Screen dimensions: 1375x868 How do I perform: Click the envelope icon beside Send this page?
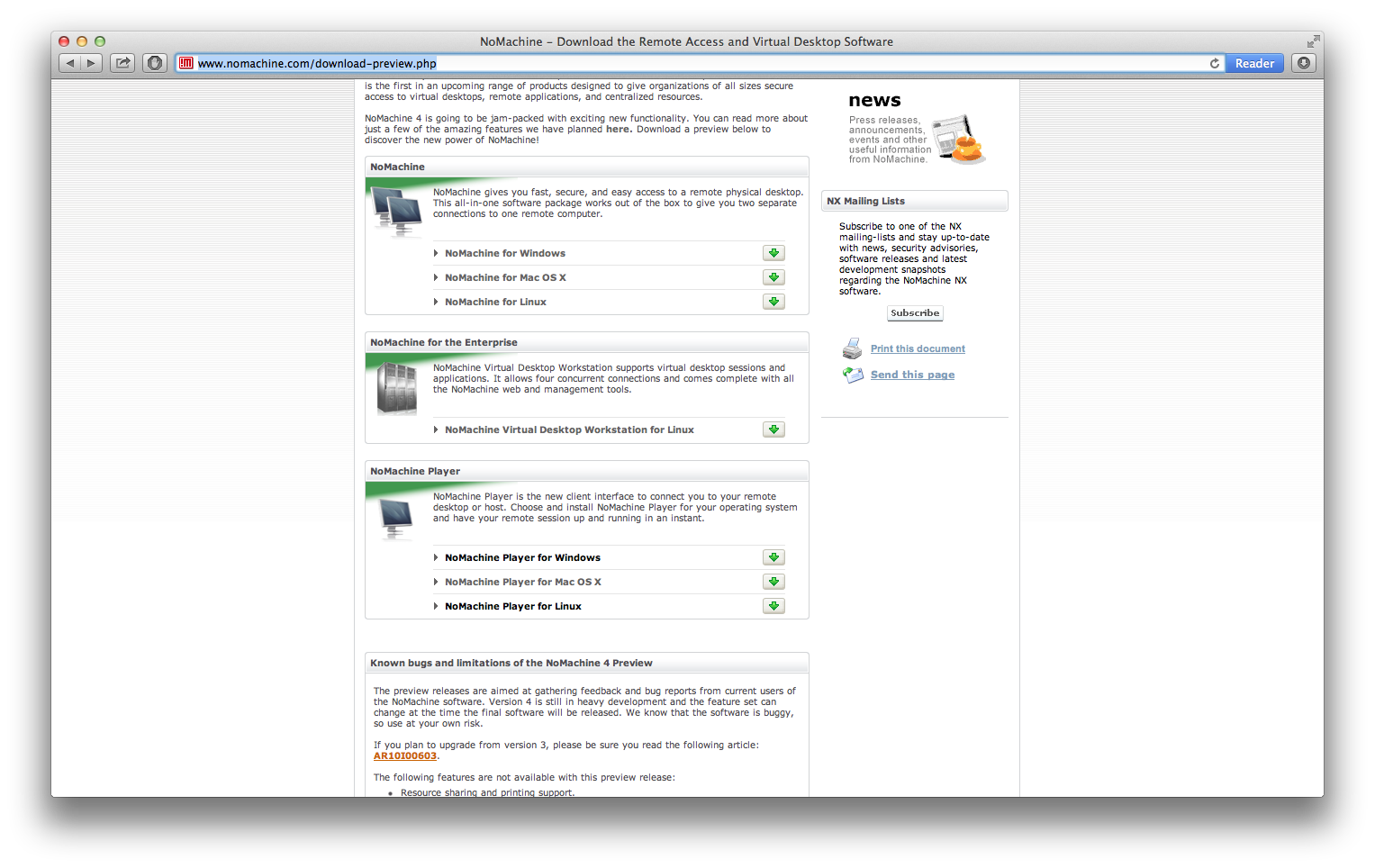853,375
